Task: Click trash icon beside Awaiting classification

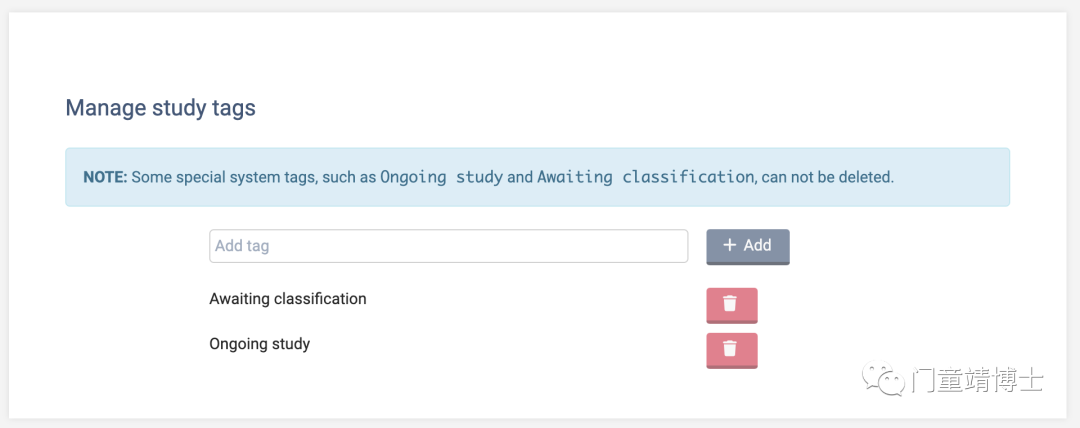Action: pos(730,303)
